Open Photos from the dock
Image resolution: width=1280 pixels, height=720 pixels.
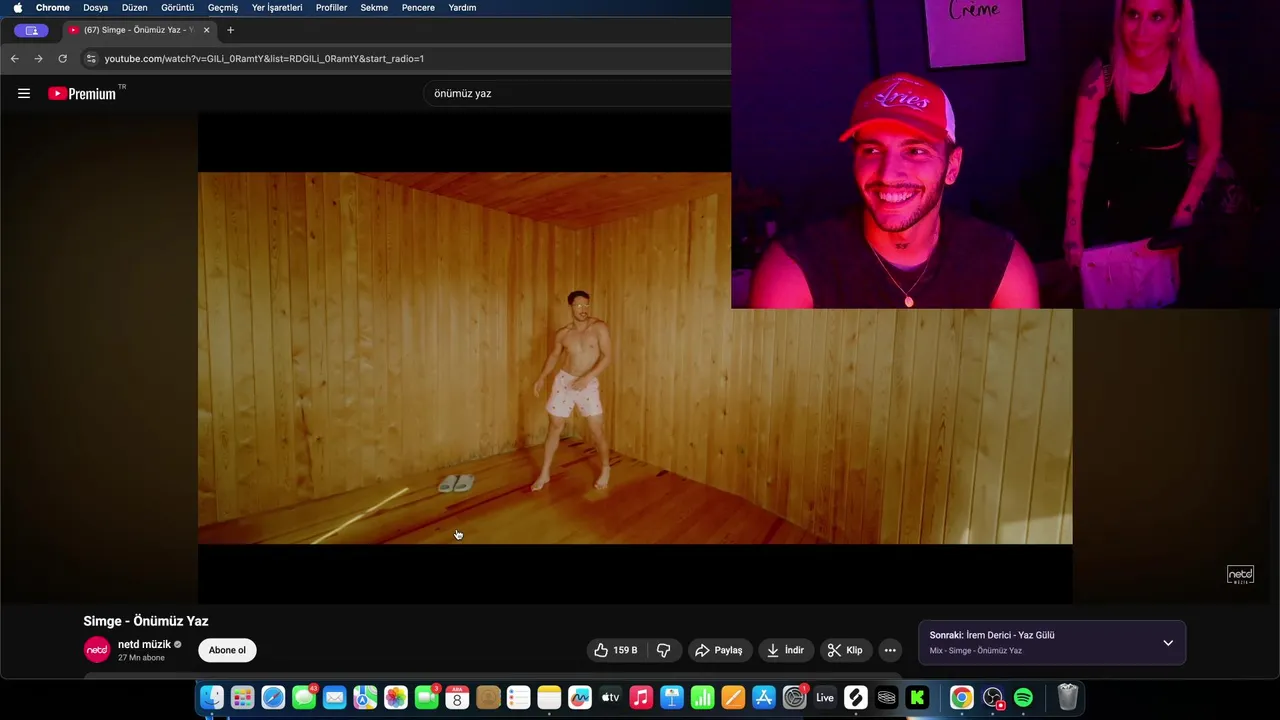pos(396,697)
